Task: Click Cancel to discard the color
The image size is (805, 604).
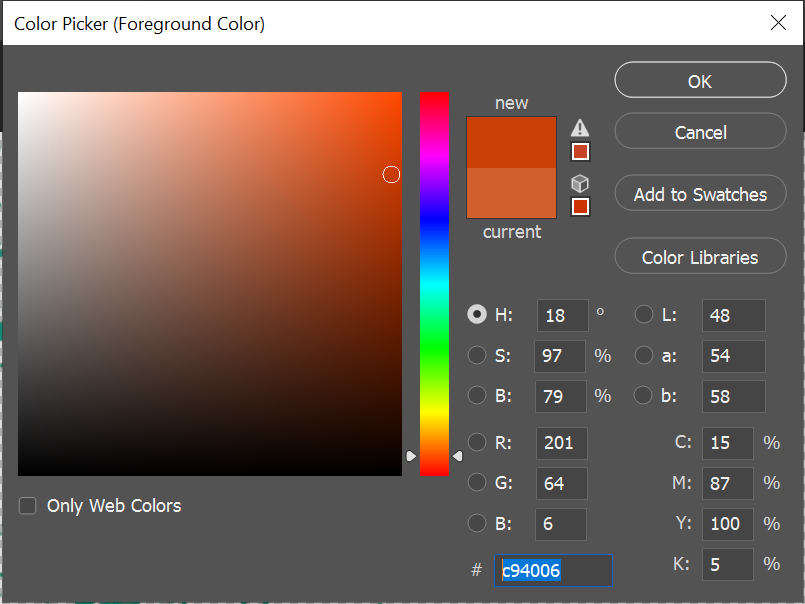Action: [x=700, y=130]
